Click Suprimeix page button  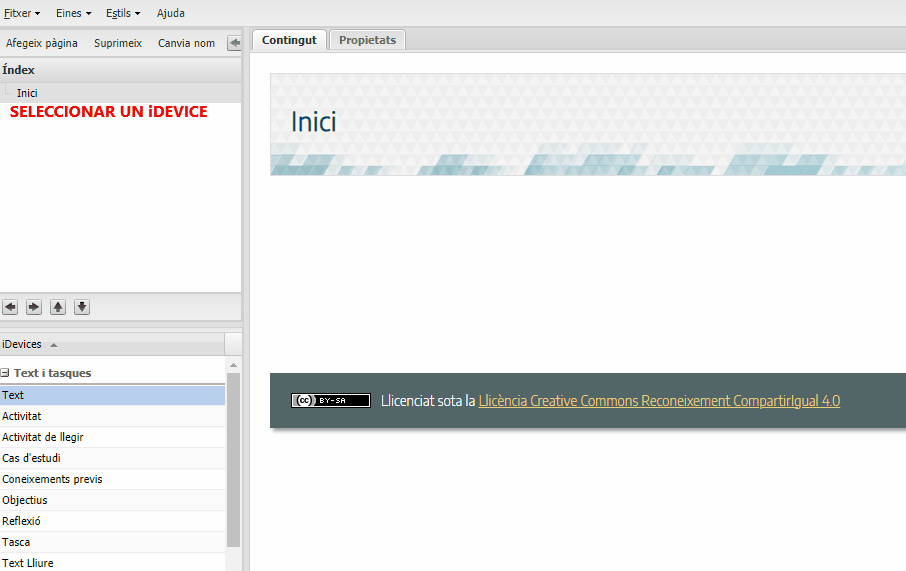point(118,43)
